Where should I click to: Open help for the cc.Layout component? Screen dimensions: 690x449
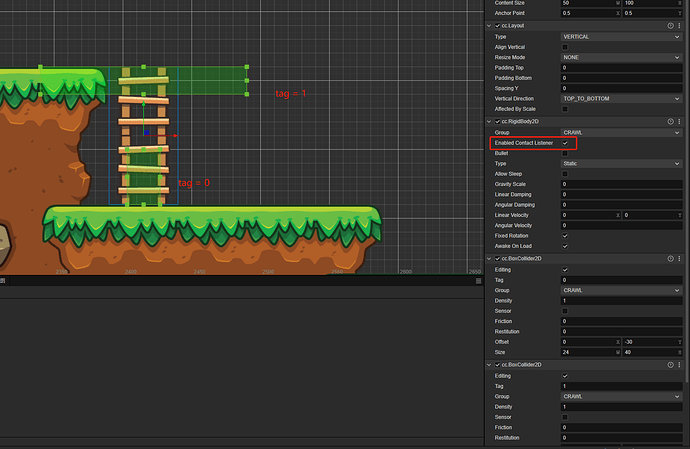(668, 24)
